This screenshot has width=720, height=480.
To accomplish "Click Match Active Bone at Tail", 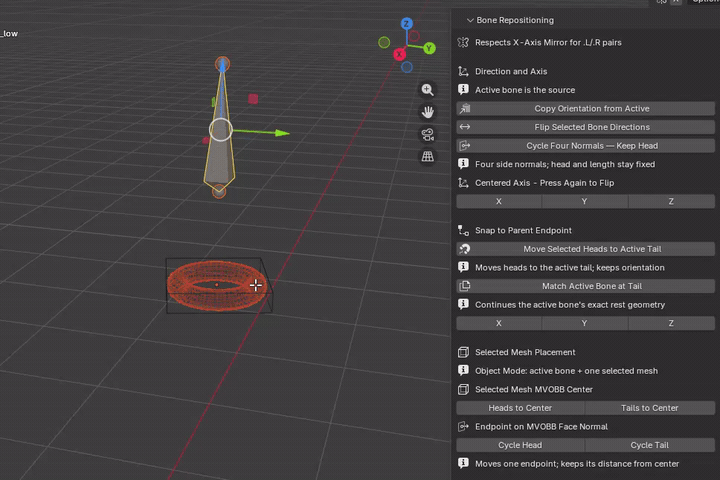I will pyautogui.click(x=585, y=286).
